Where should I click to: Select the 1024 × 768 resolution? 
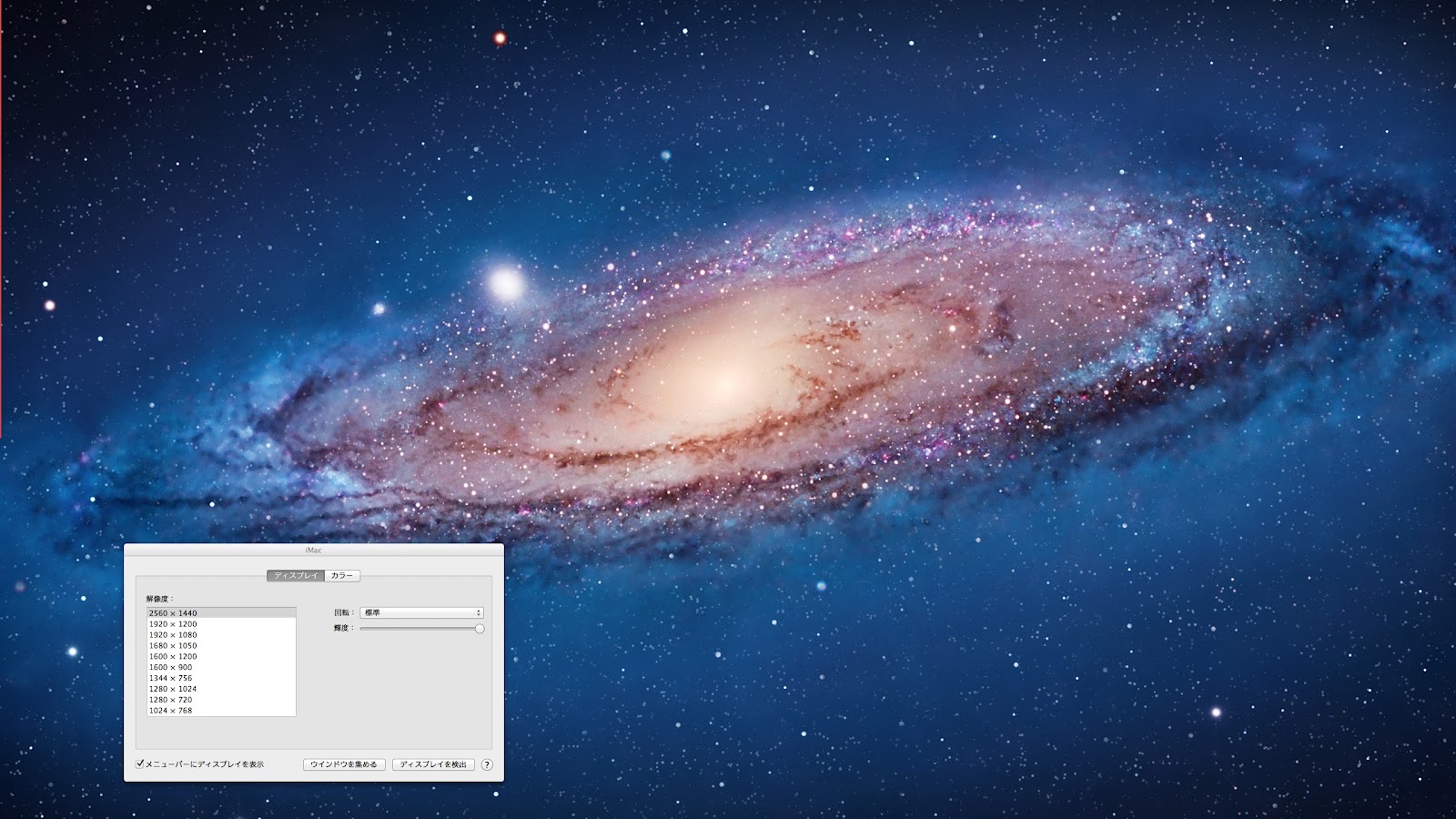click(221, 711)
